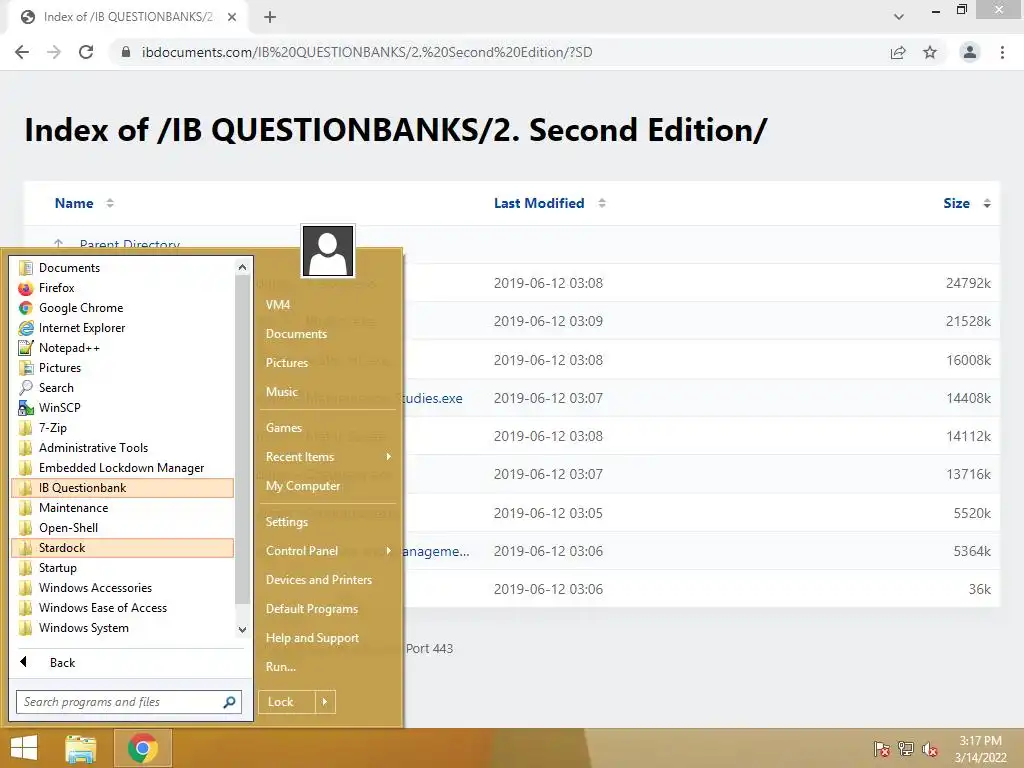Share this page using the share icon

898,52
